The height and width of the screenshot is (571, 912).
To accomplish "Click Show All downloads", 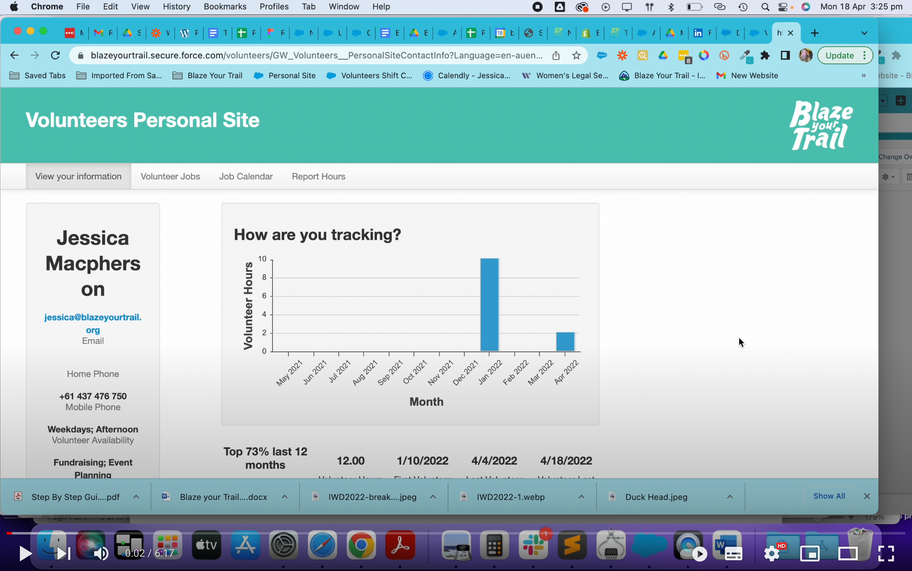I will (828, 496).
